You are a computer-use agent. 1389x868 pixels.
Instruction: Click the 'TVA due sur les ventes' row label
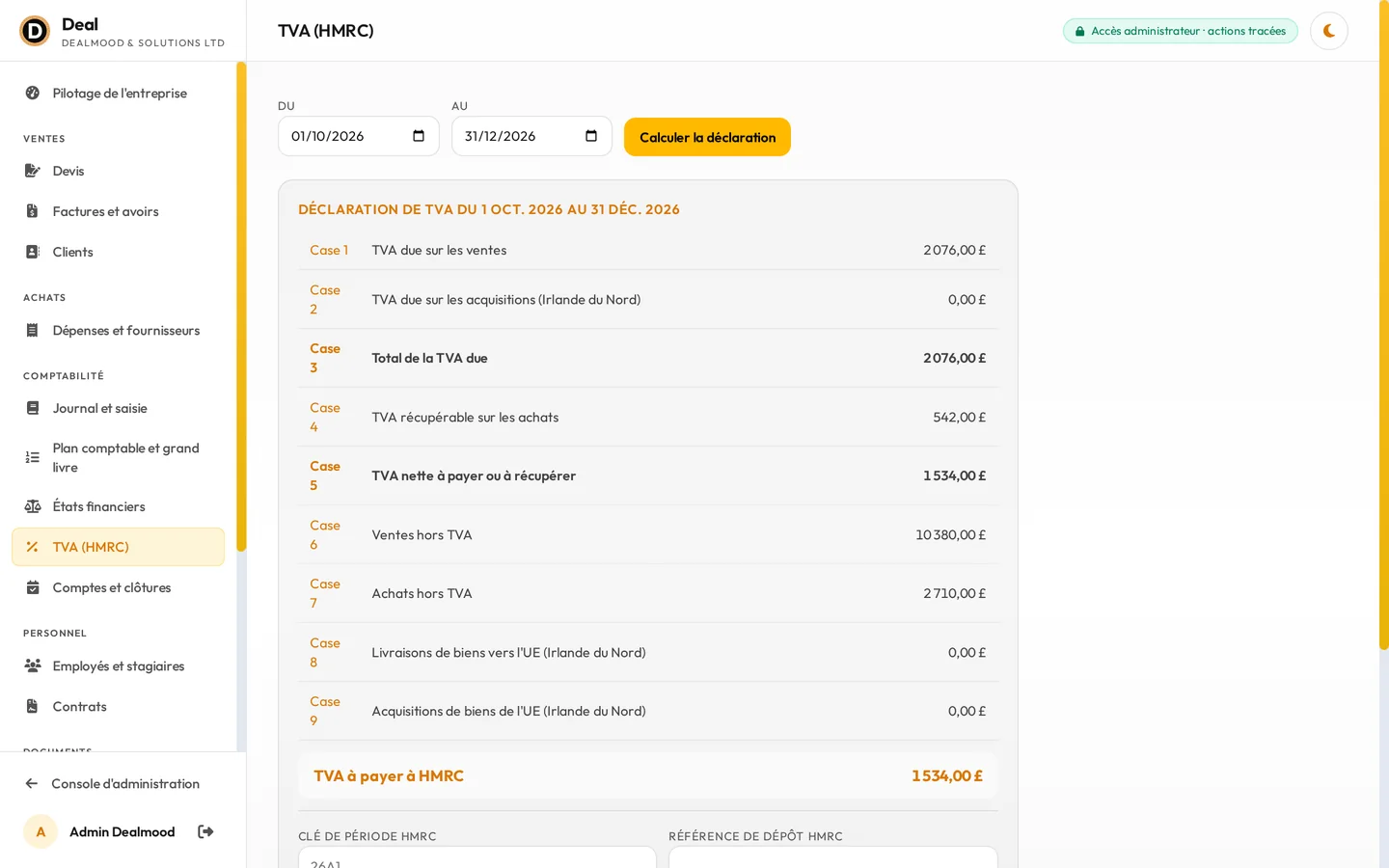pyautogui.click(x=439, y=250)
